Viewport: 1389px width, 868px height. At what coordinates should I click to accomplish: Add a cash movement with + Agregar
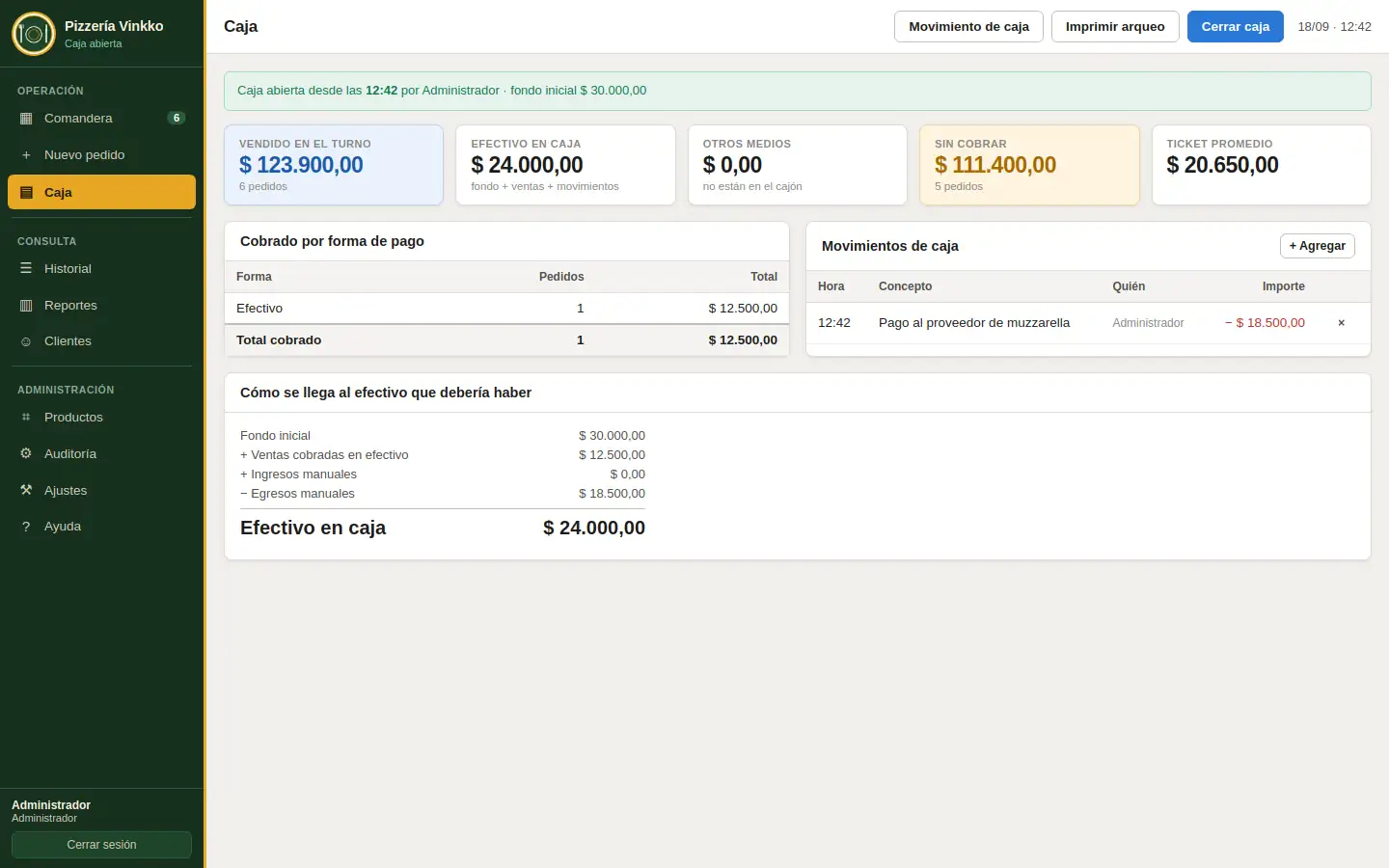(x=1318, y=246)
